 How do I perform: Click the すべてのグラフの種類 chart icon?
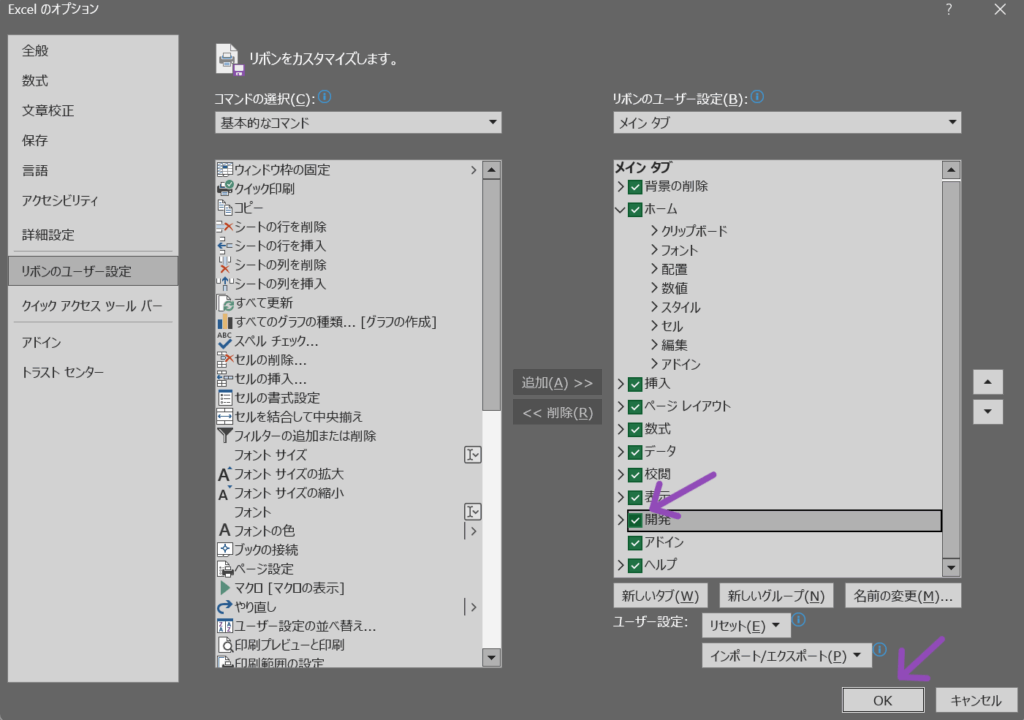point(224,322)
